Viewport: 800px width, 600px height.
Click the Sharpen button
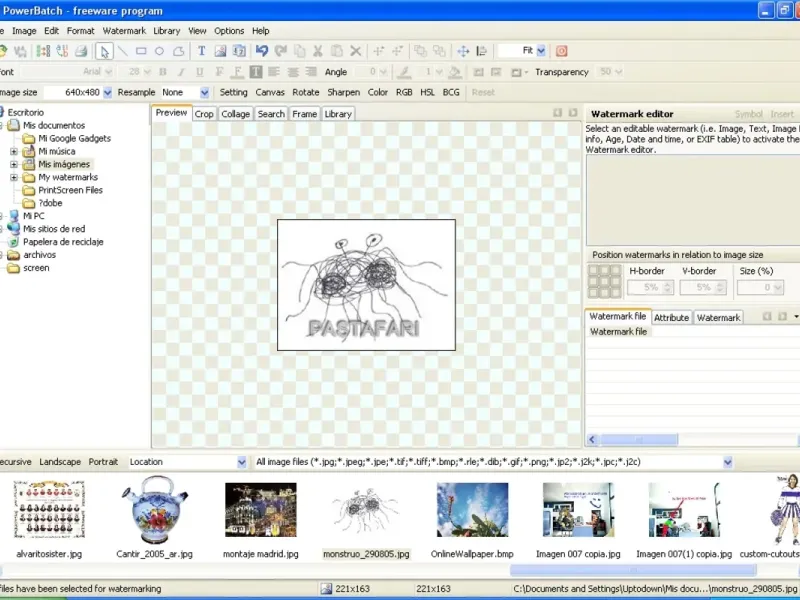pyautogui.click(x=343, y=92)
